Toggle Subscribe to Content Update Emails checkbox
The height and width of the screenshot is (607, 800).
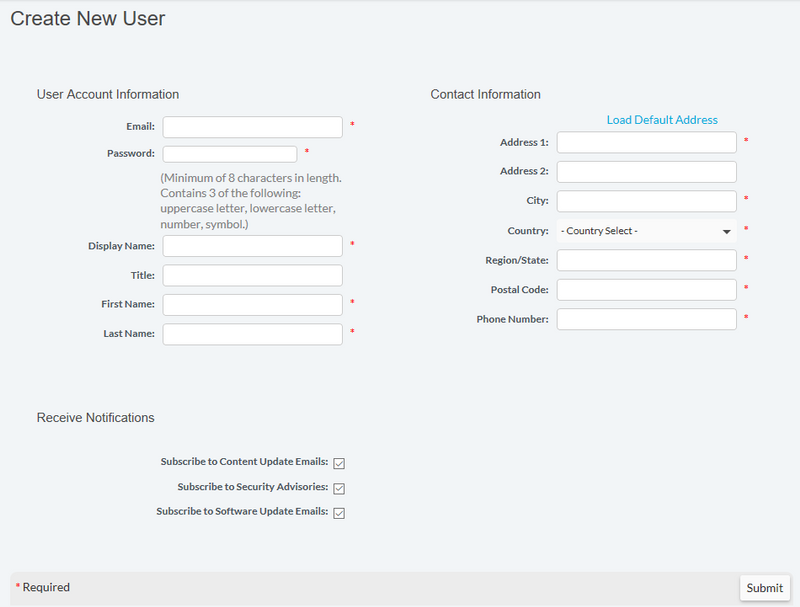(x=339, y=463)
